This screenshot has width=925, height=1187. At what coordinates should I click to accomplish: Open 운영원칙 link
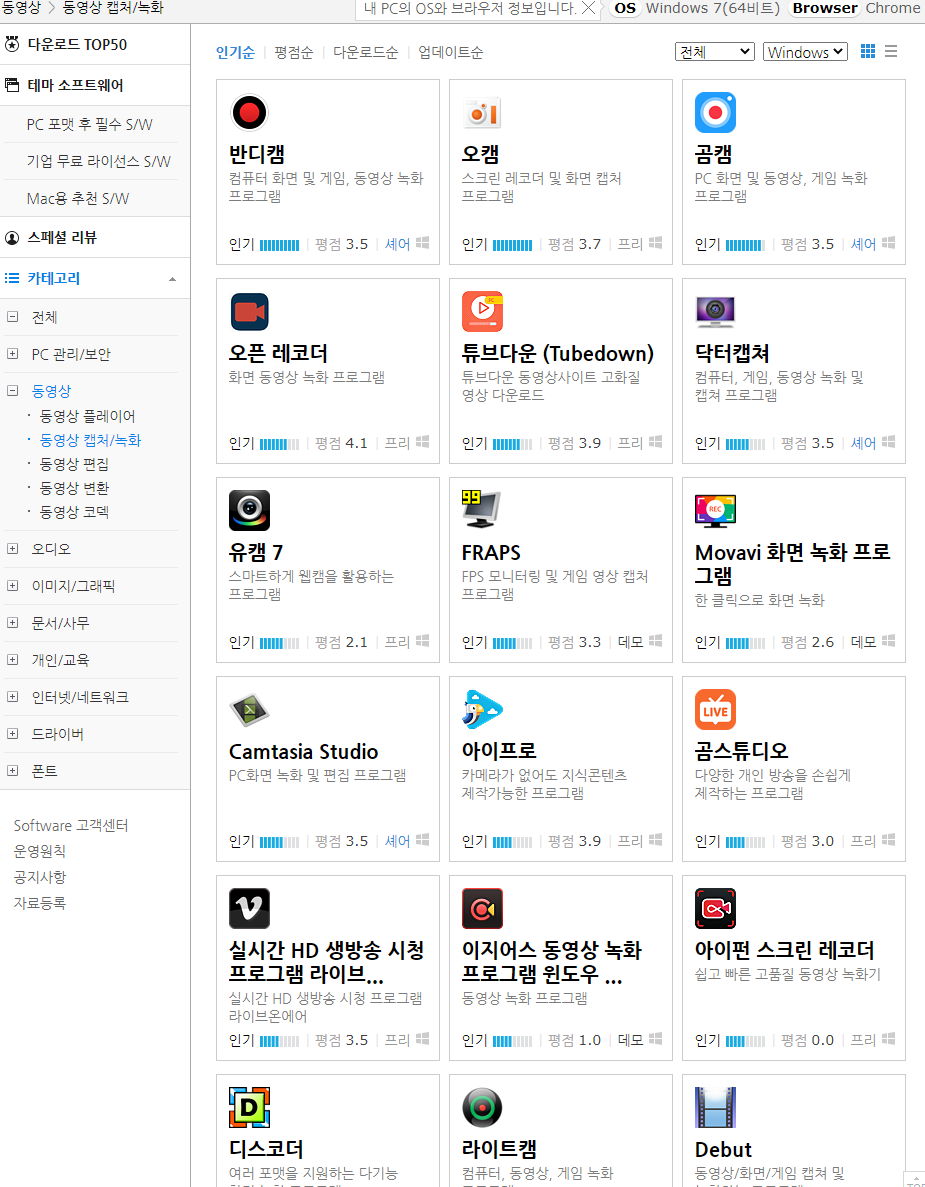[x=39, y=851]
